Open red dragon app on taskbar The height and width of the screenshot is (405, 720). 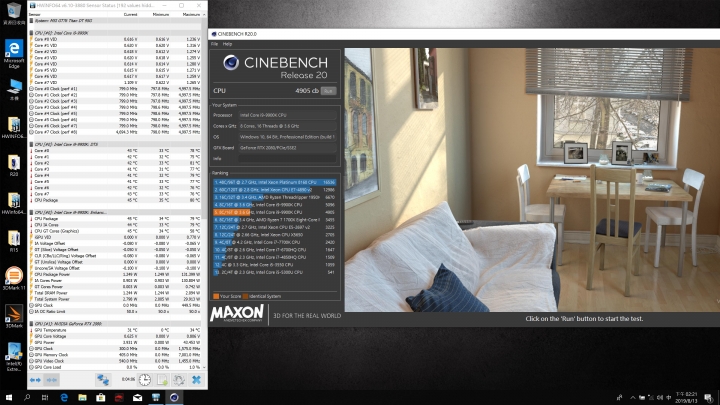click(x=119, y=398)
